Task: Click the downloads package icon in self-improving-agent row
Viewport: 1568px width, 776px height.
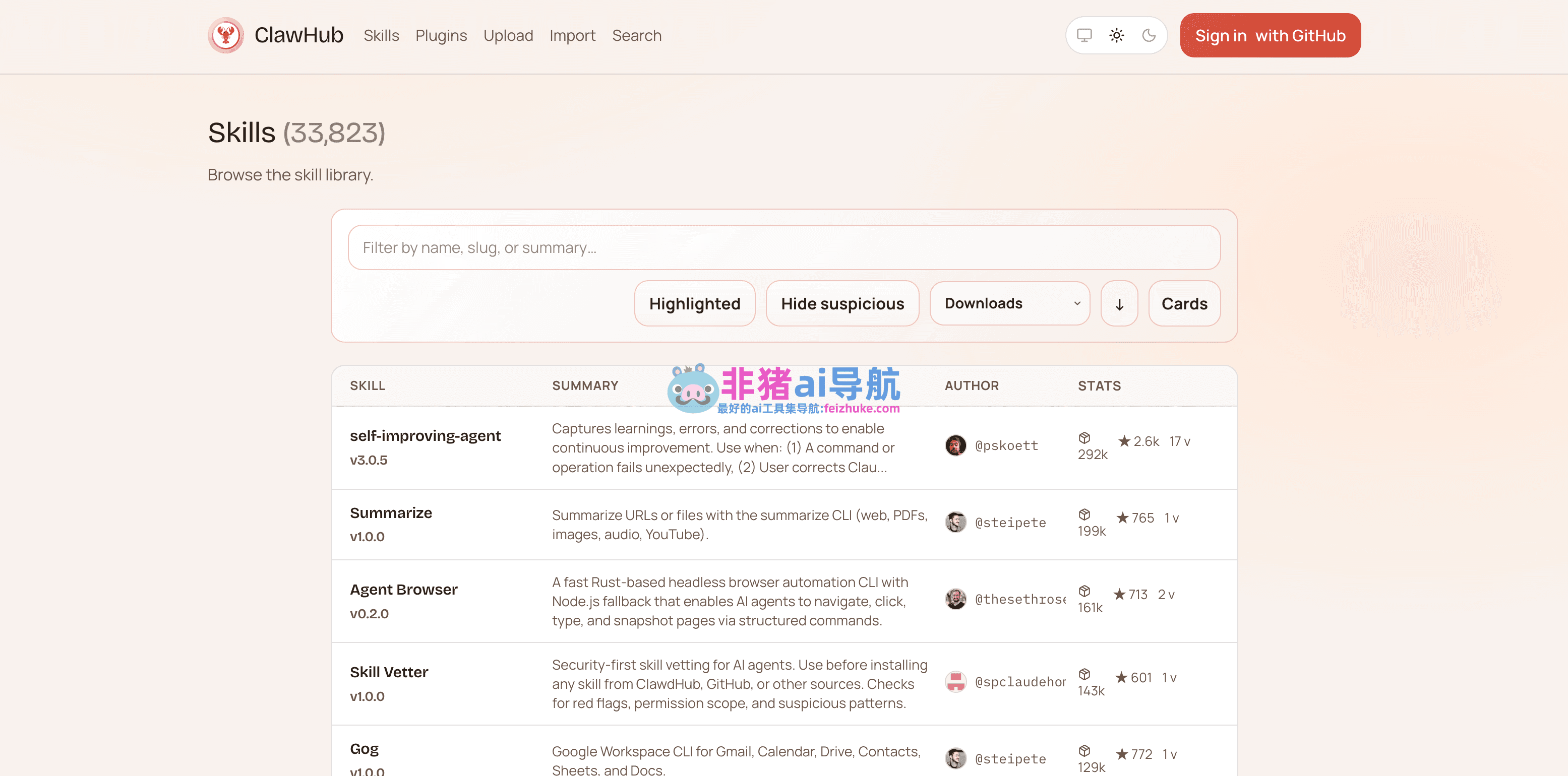Action: [x=1084, y=438]
